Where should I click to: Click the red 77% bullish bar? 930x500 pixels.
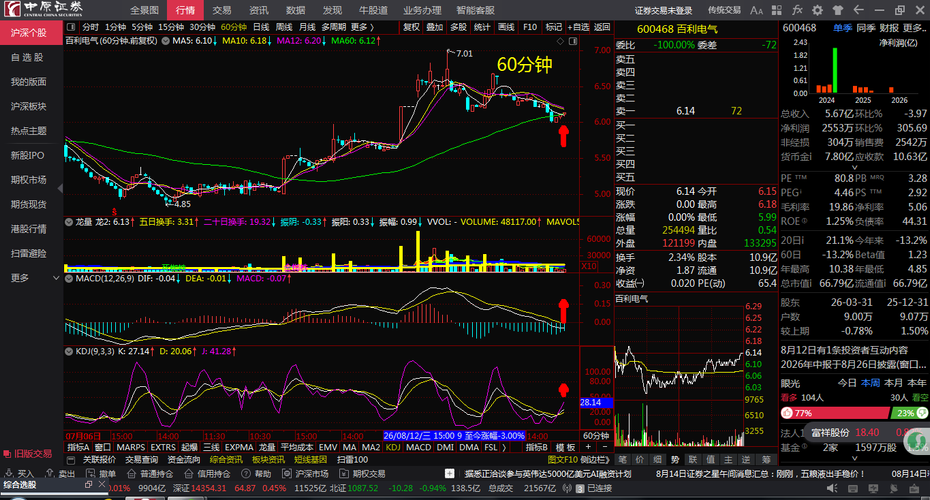pyautogui.click(x=835, y=413)
